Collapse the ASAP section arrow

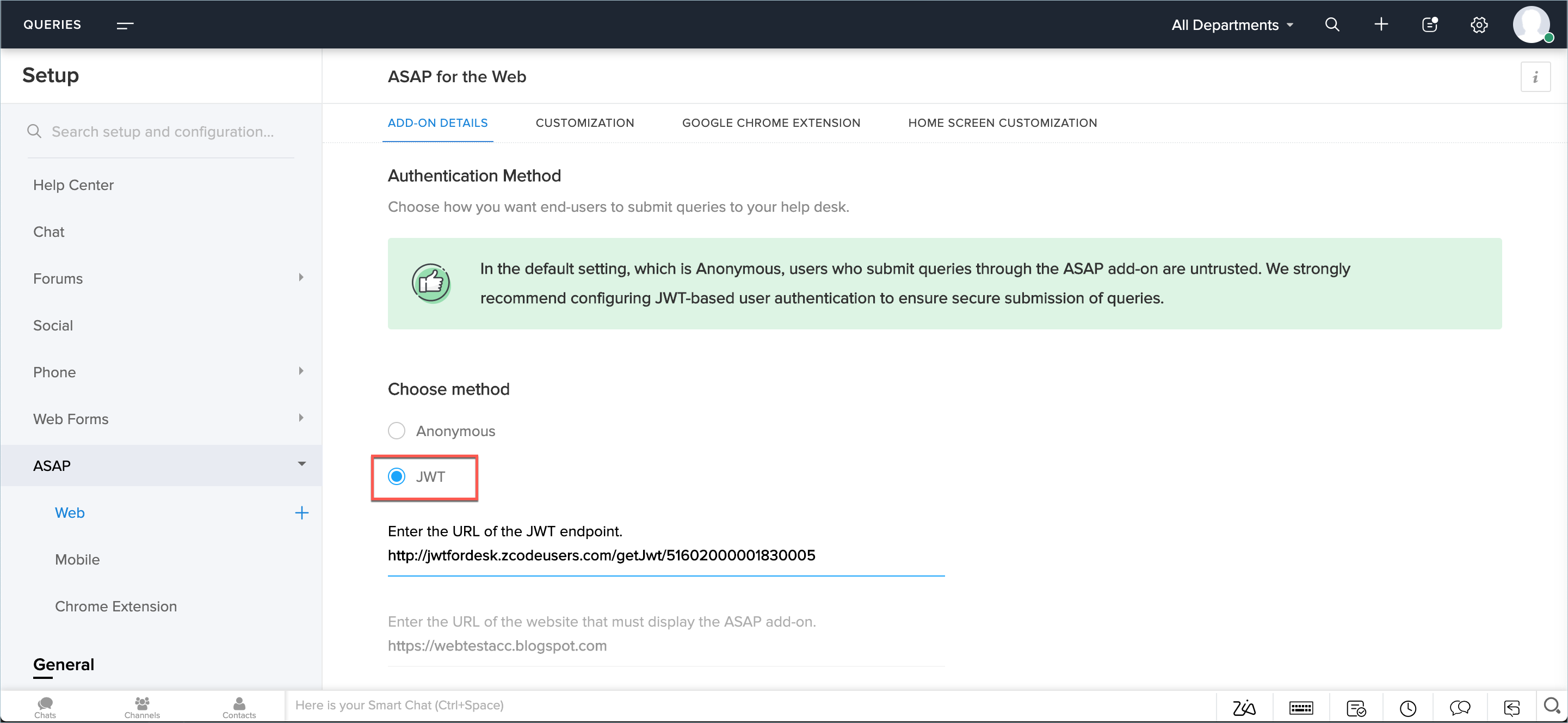tap(301, 464)
